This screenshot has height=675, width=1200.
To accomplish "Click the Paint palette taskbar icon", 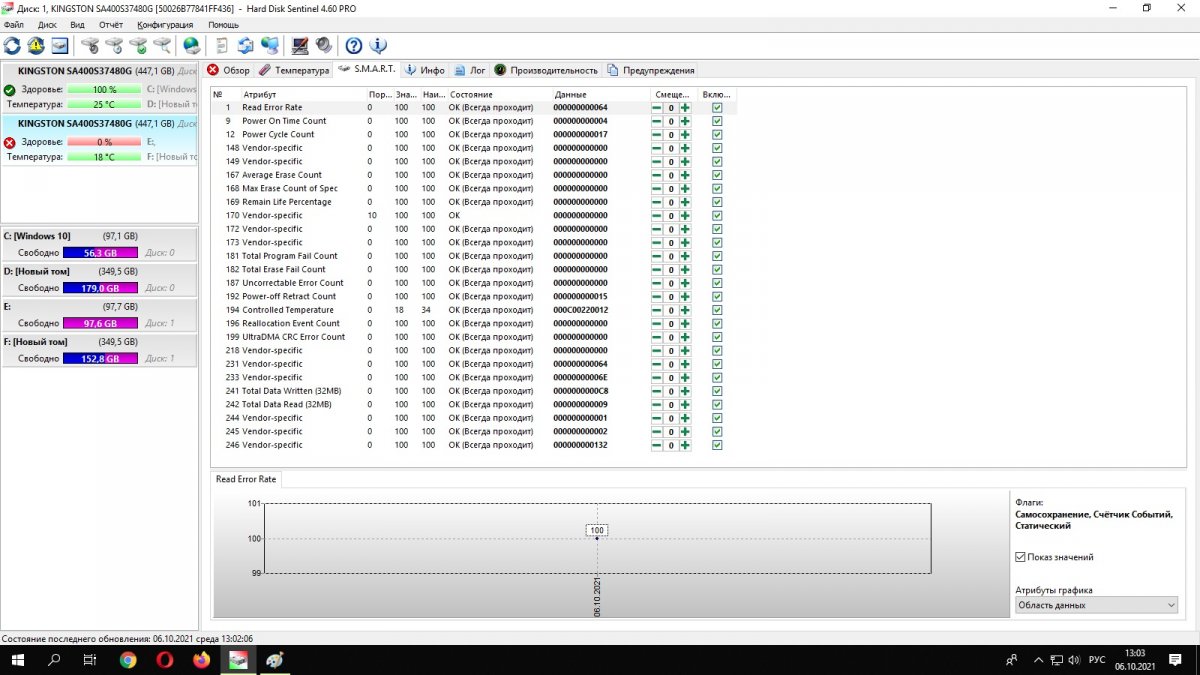I will [275, 660].
